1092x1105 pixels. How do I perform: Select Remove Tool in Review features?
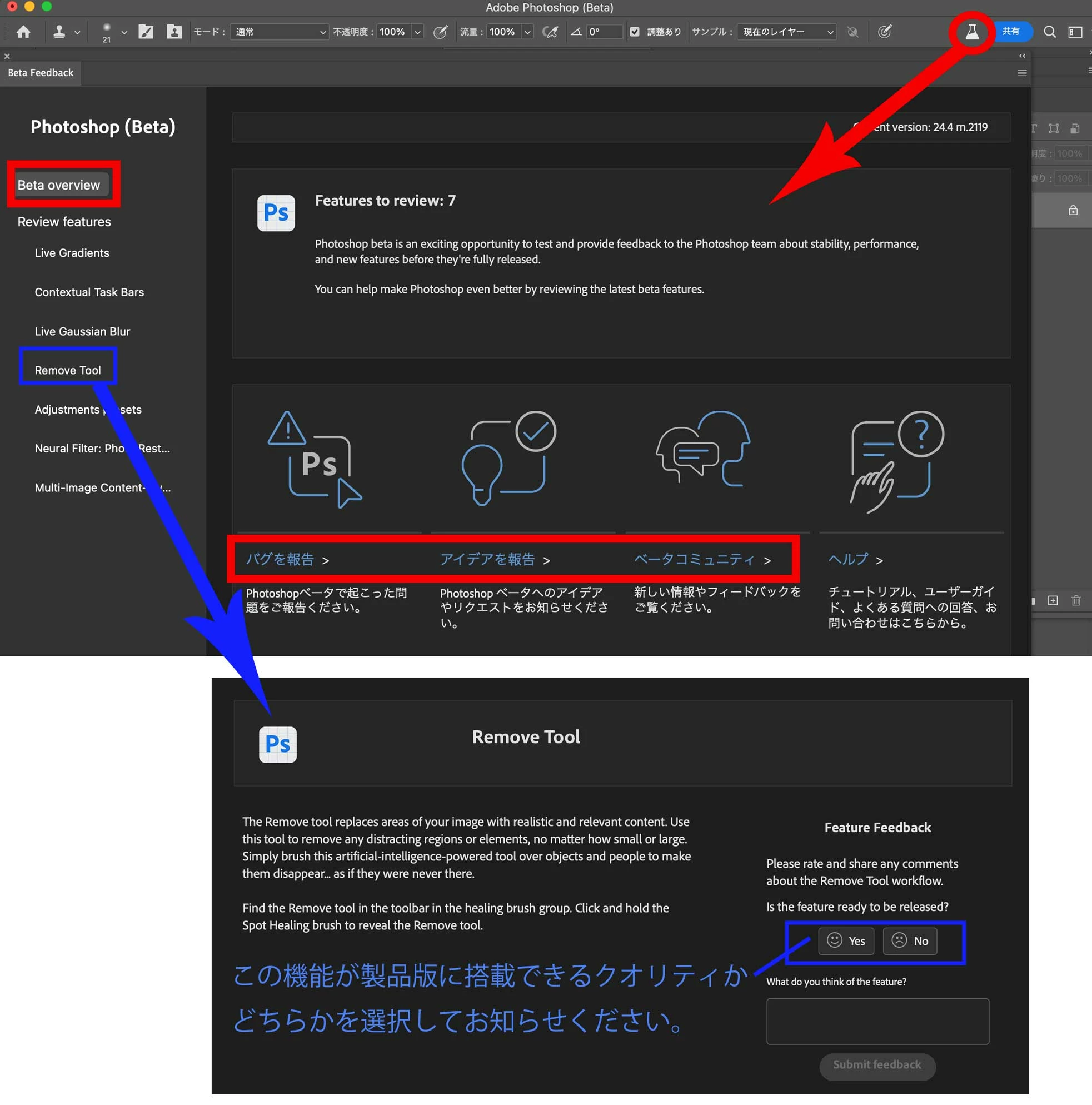tap(67, 370)
